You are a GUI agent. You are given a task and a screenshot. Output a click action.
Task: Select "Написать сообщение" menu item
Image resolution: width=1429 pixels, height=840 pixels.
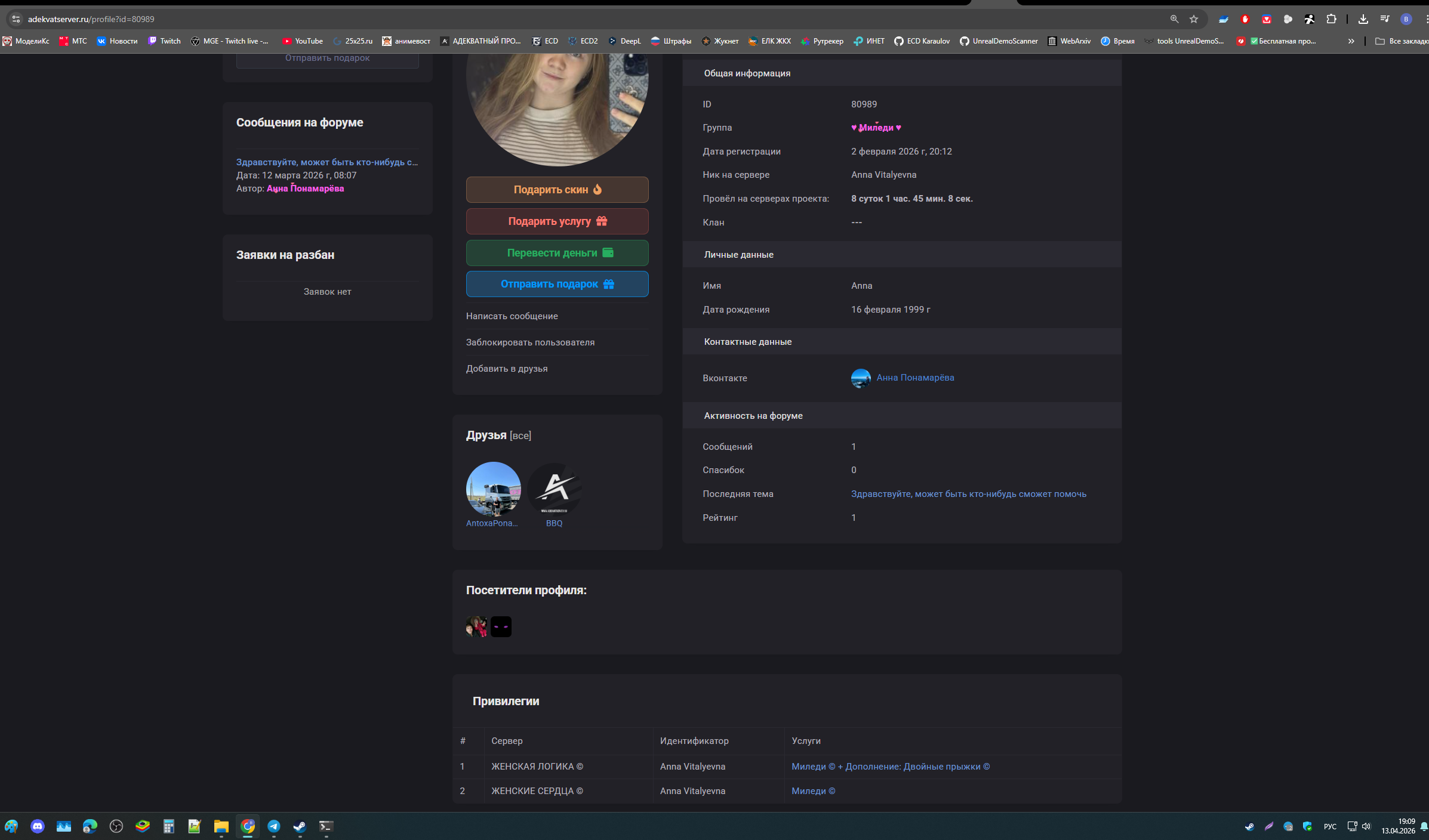pyautogui.click(x=512, y=316)
